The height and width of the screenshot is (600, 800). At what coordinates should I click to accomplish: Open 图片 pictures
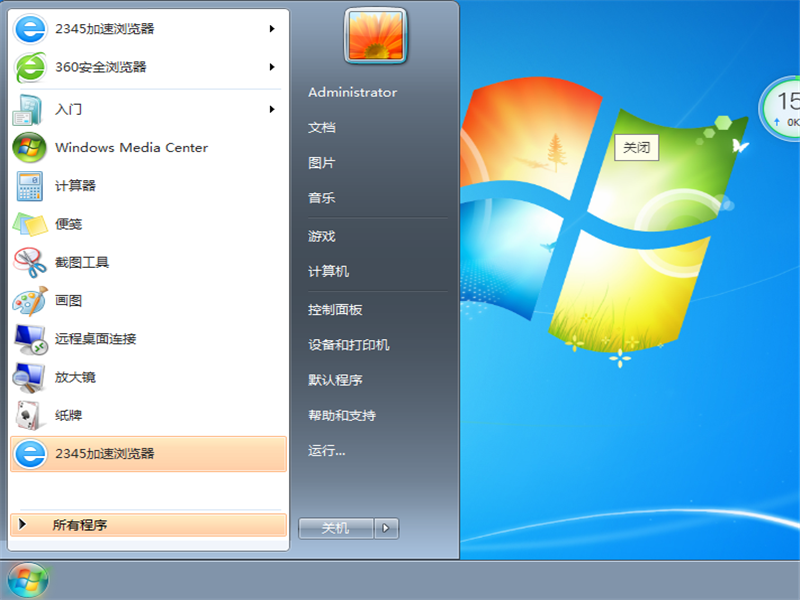tap(322, 163)
